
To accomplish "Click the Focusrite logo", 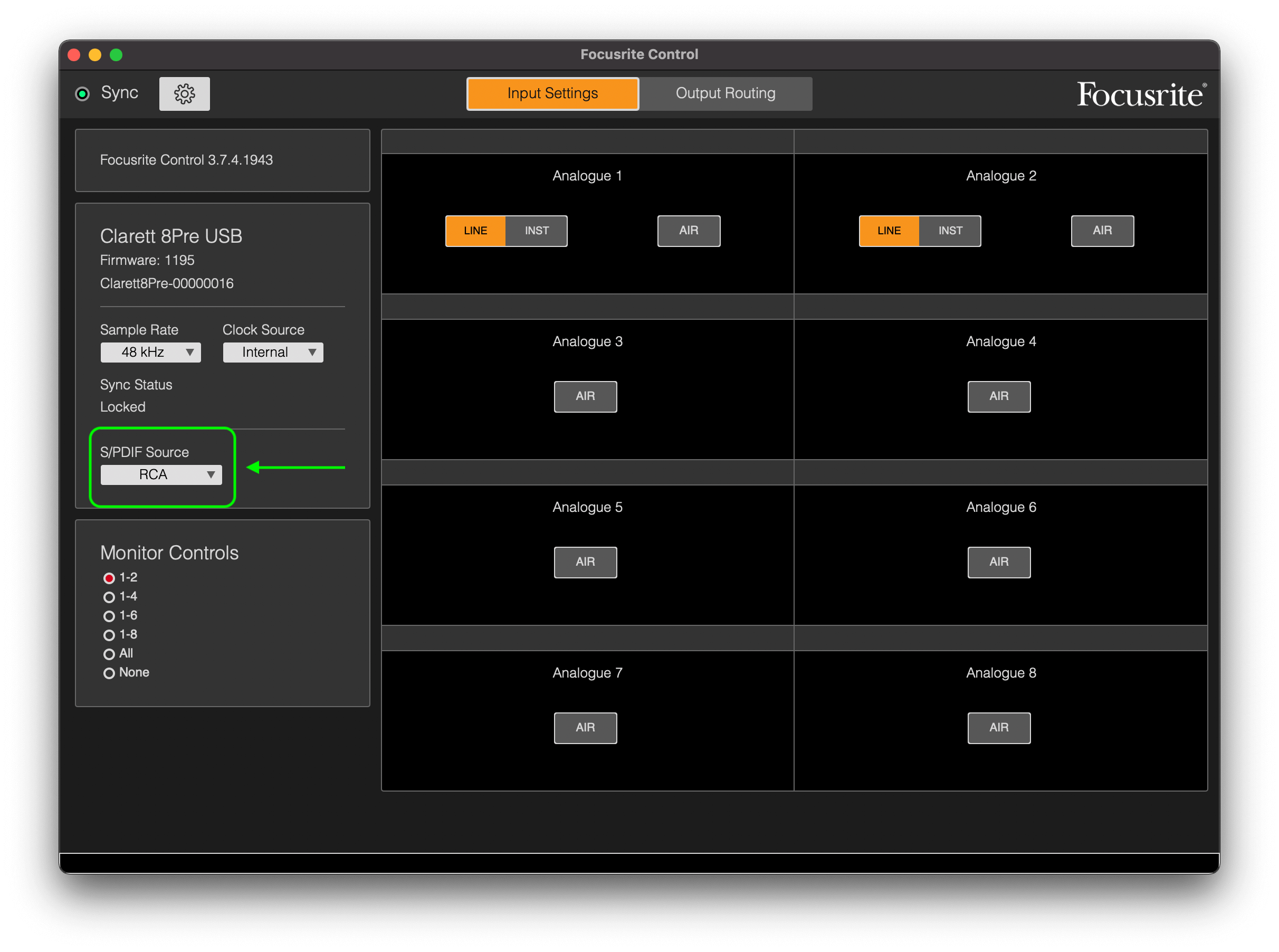I will pos(1141,94).
